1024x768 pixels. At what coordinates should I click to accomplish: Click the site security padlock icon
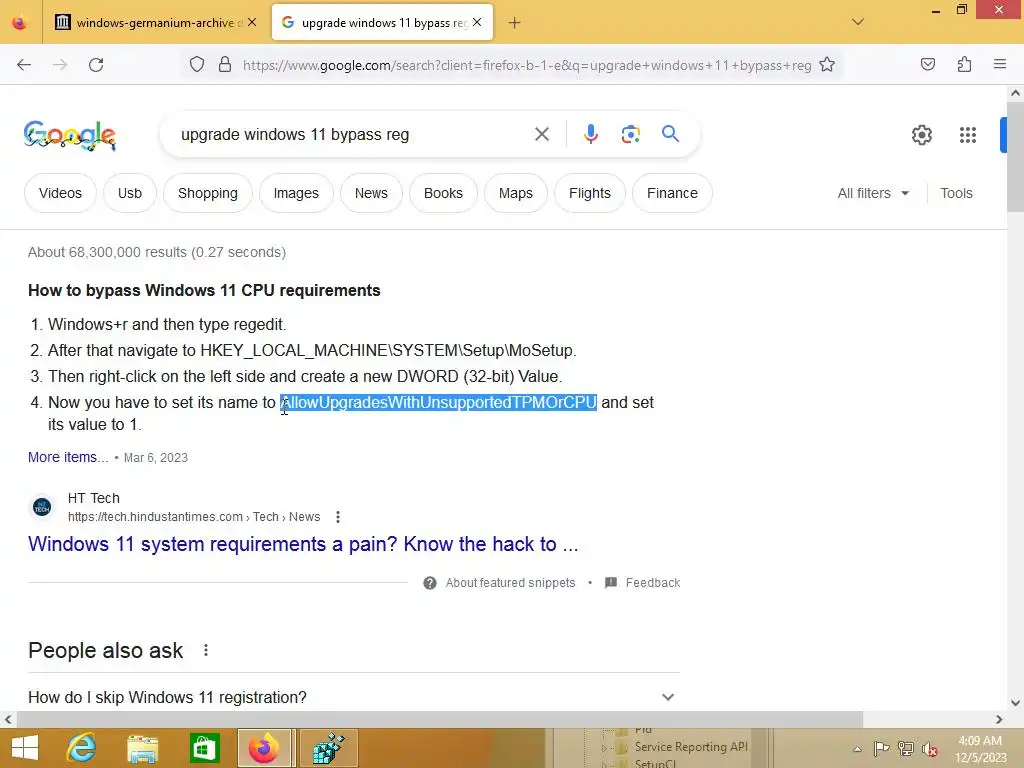click(x=225, y=65)
